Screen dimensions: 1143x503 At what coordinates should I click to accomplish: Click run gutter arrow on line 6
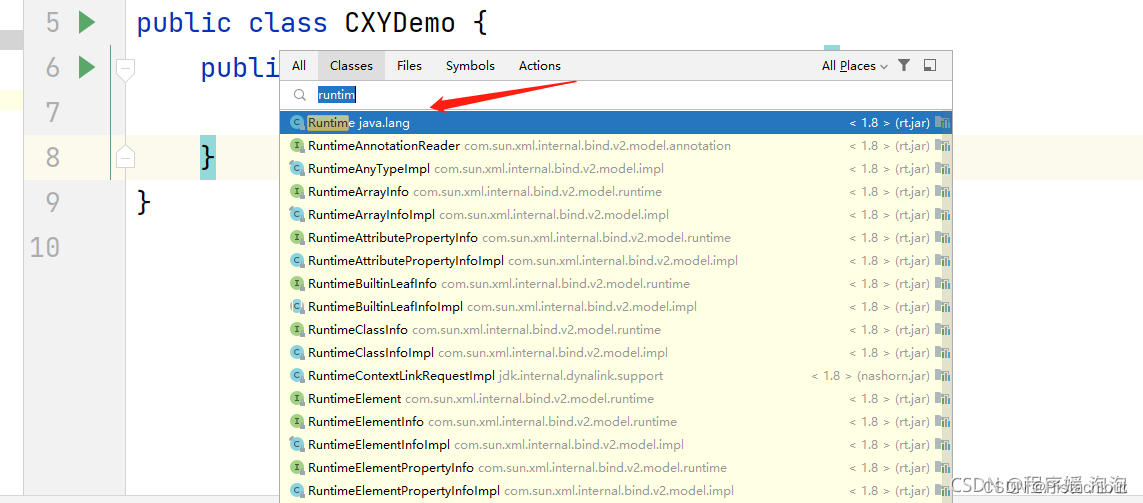click(87, 68)
